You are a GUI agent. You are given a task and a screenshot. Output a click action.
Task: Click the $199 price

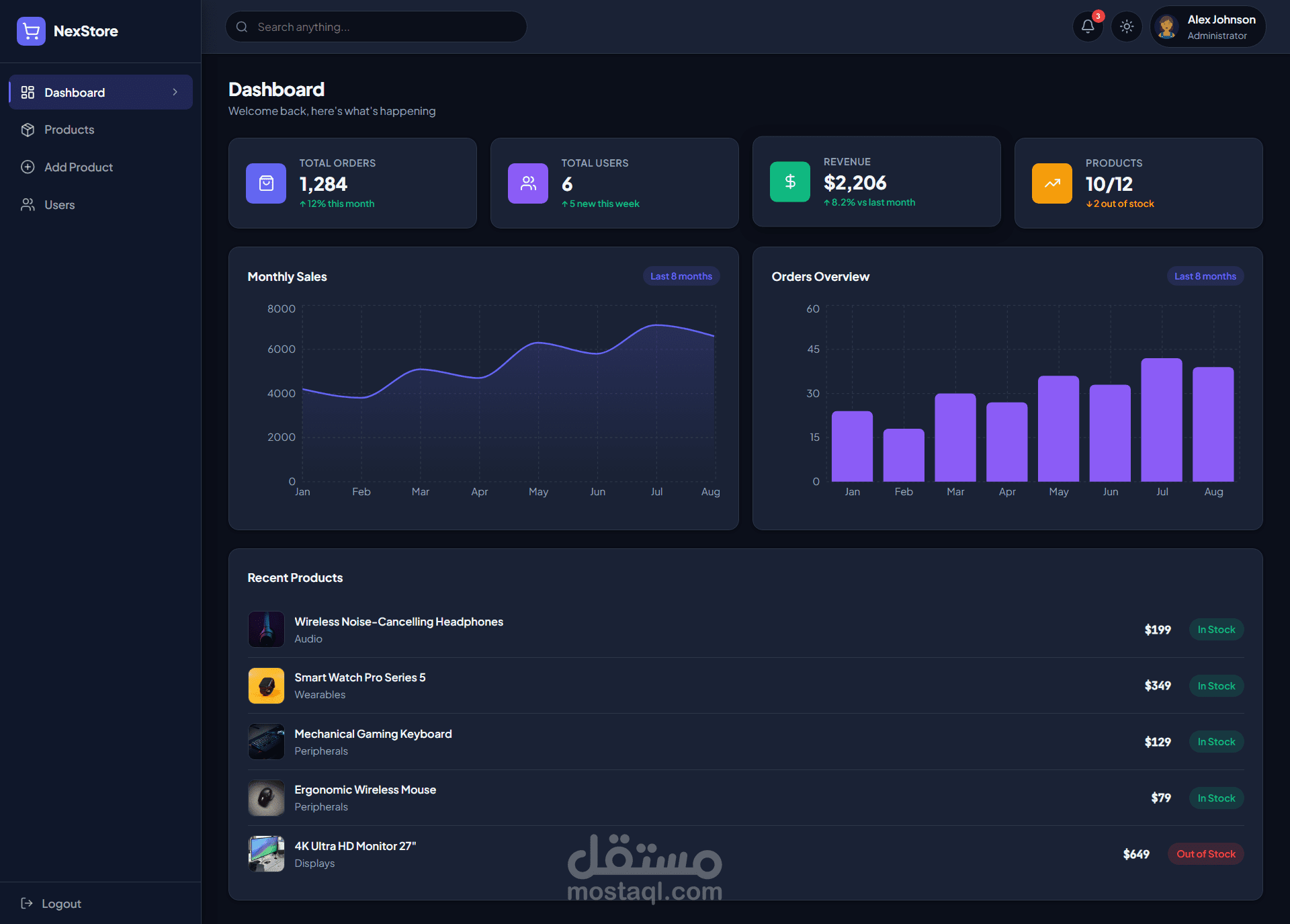pyautogui.click(x=1158, y=630)
